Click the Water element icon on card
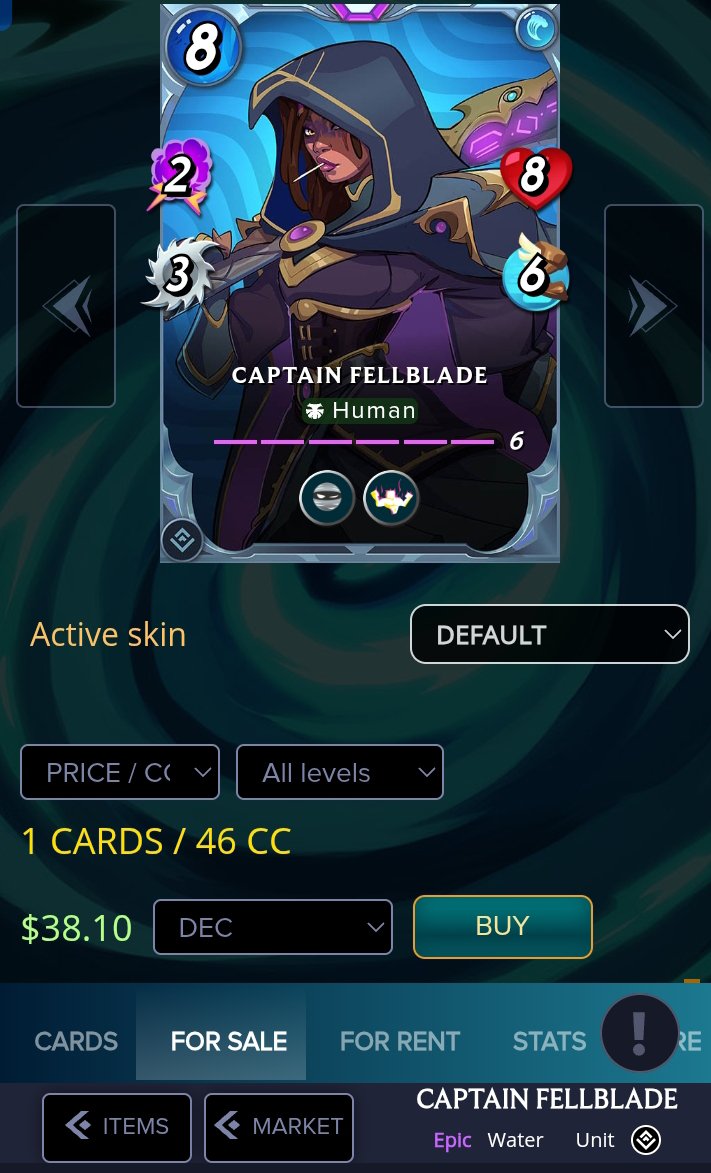The height and width of the screenshot is (1173, 711). [x=537, y=29]
